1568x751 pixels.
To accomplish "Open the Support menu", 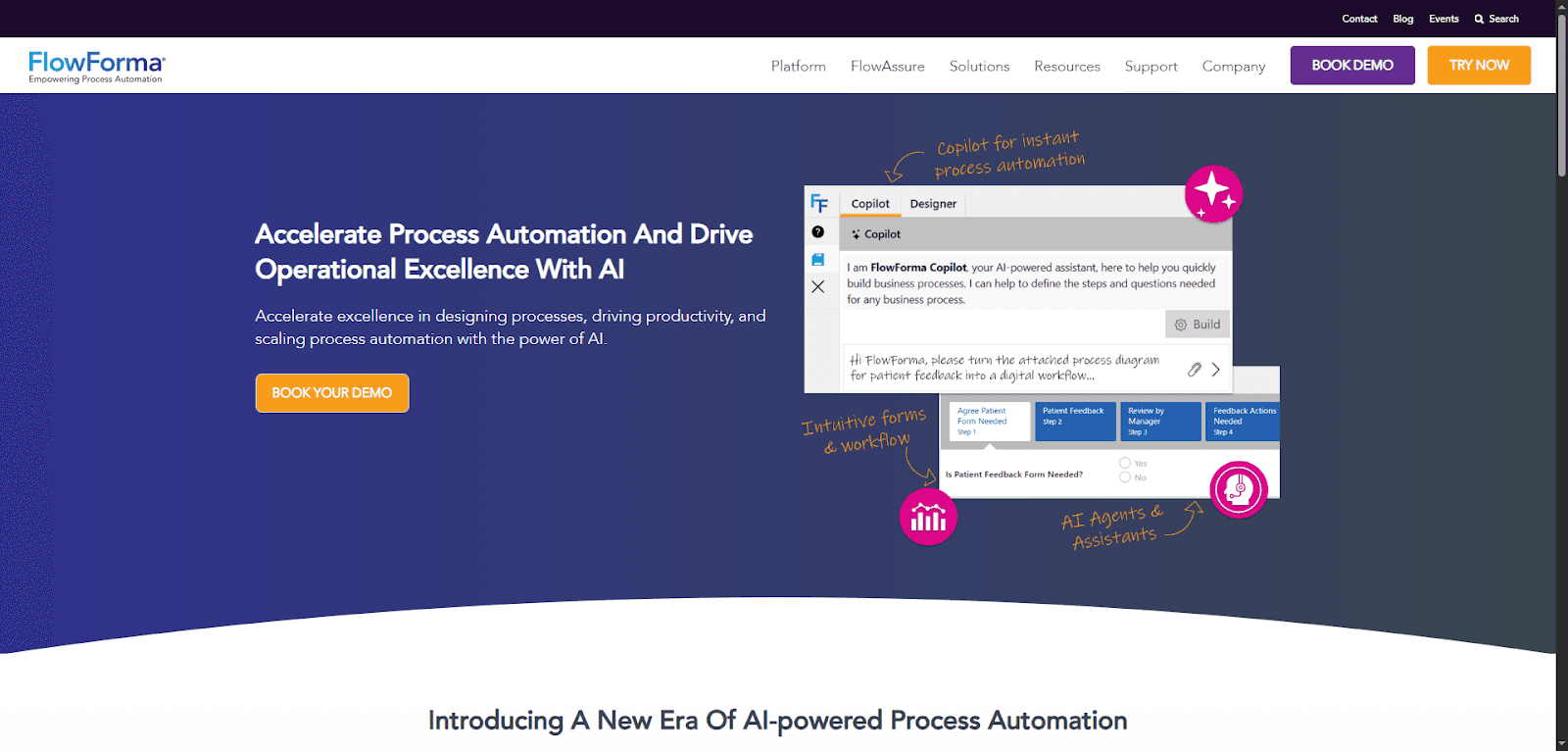I will point(1151,66).
